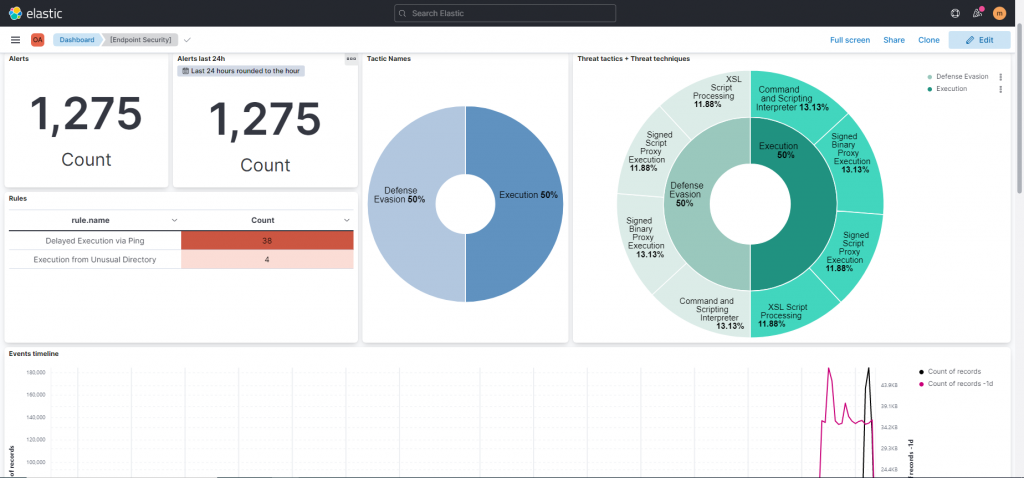Open the newsfeed notifications icon

(x=978, y=12)
